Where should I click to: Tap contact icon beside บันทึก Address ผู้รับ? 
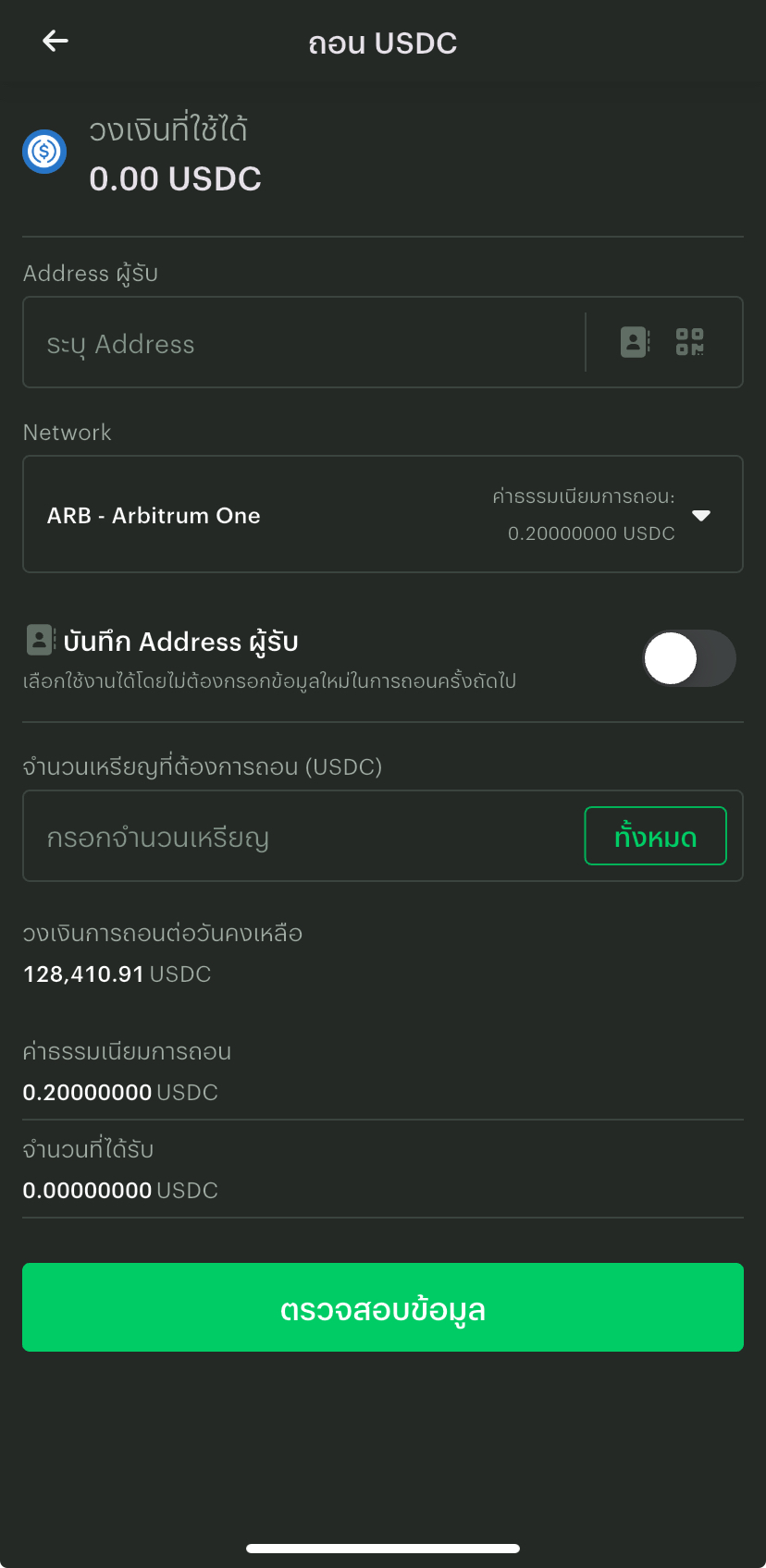[40, 640]
